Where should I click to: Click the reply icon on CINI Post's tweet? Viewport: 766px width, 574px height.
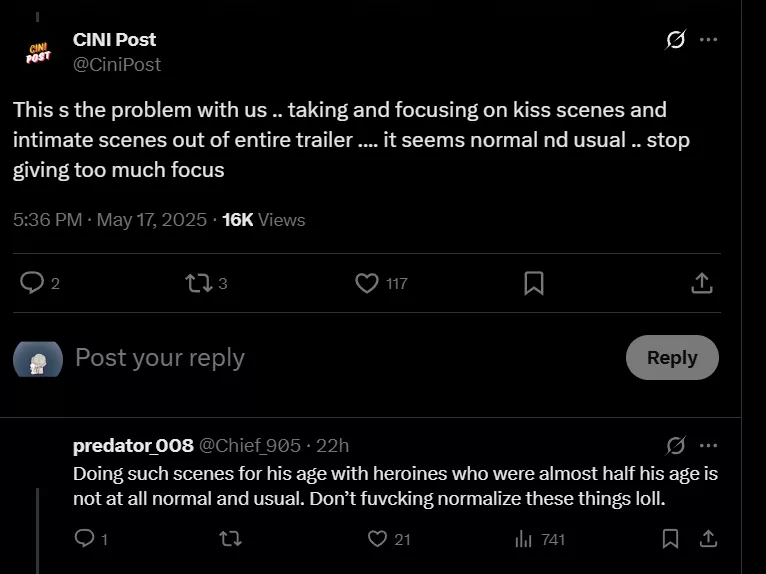32,283
